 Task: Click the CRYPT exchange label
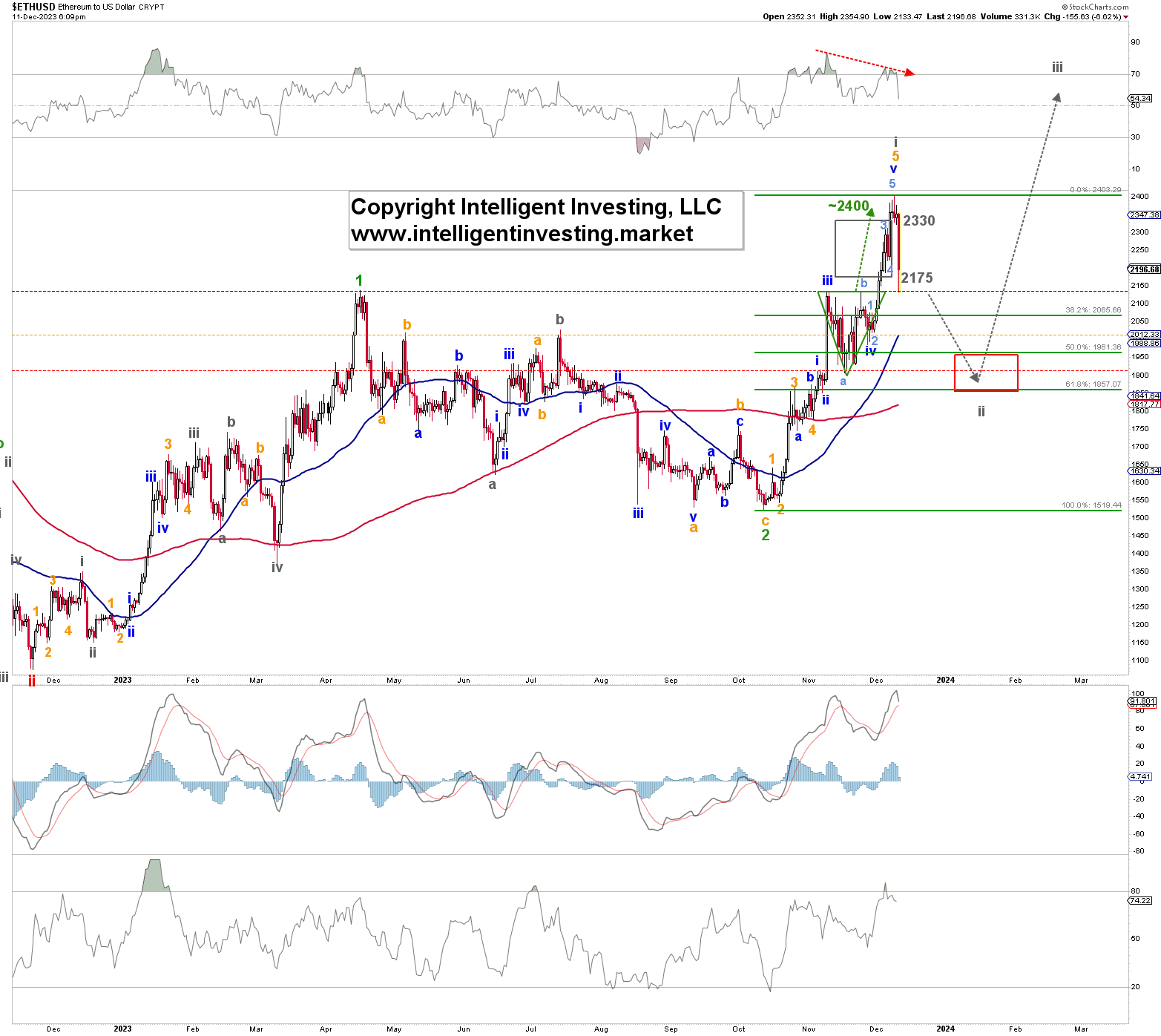(151, 7)
